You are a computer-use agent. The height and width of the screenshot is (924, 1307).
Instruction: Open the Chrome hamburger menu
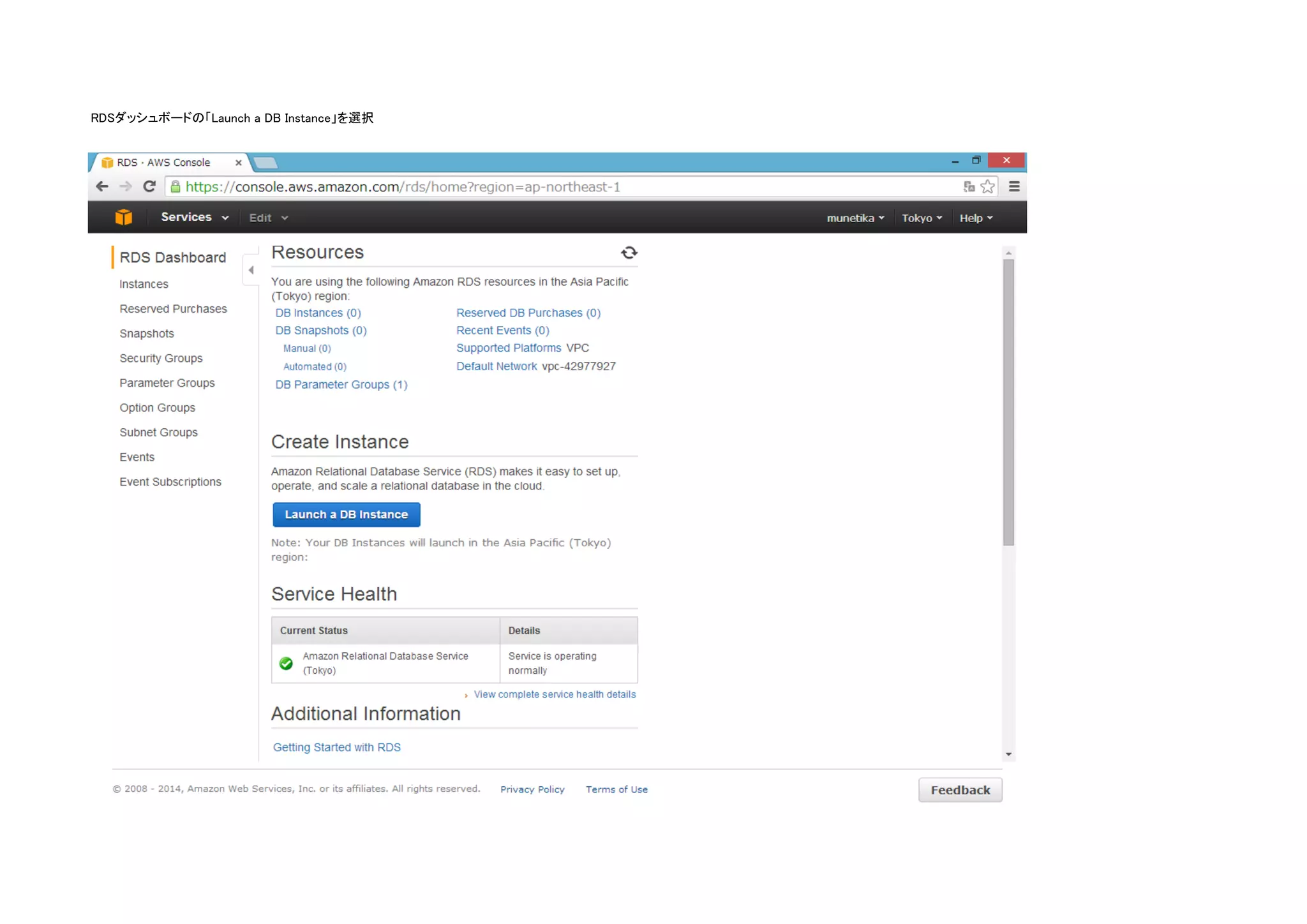[x=1014, y=187]
